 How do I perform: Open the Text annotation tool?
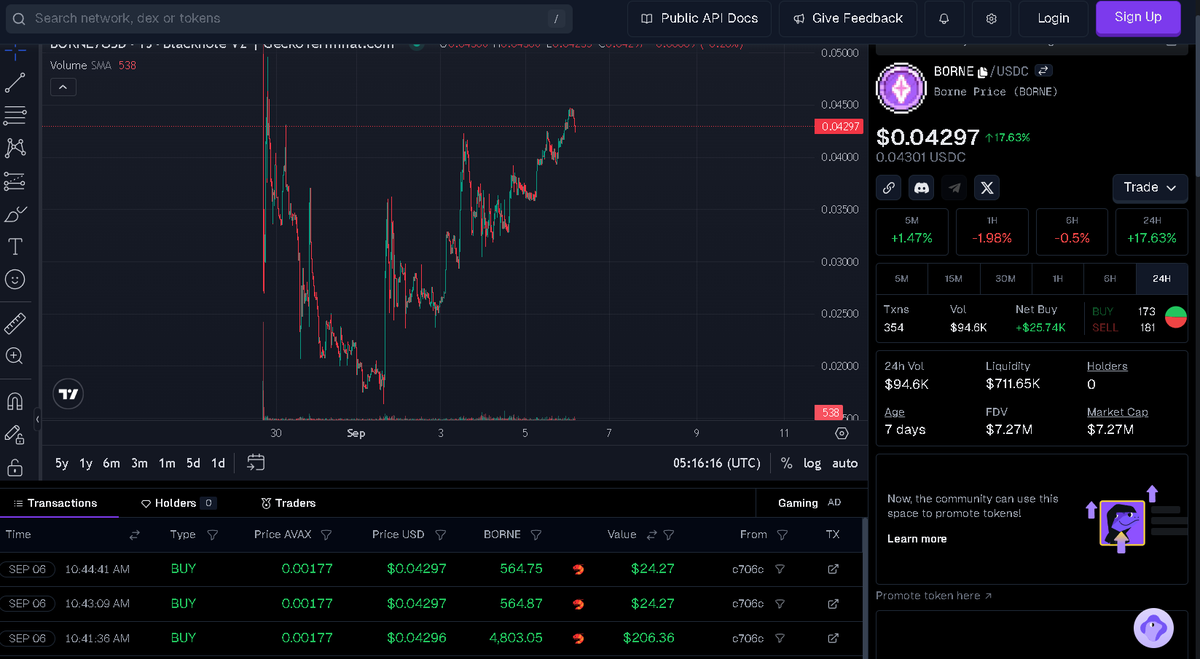pyautogui.click(x=14, y=246)
